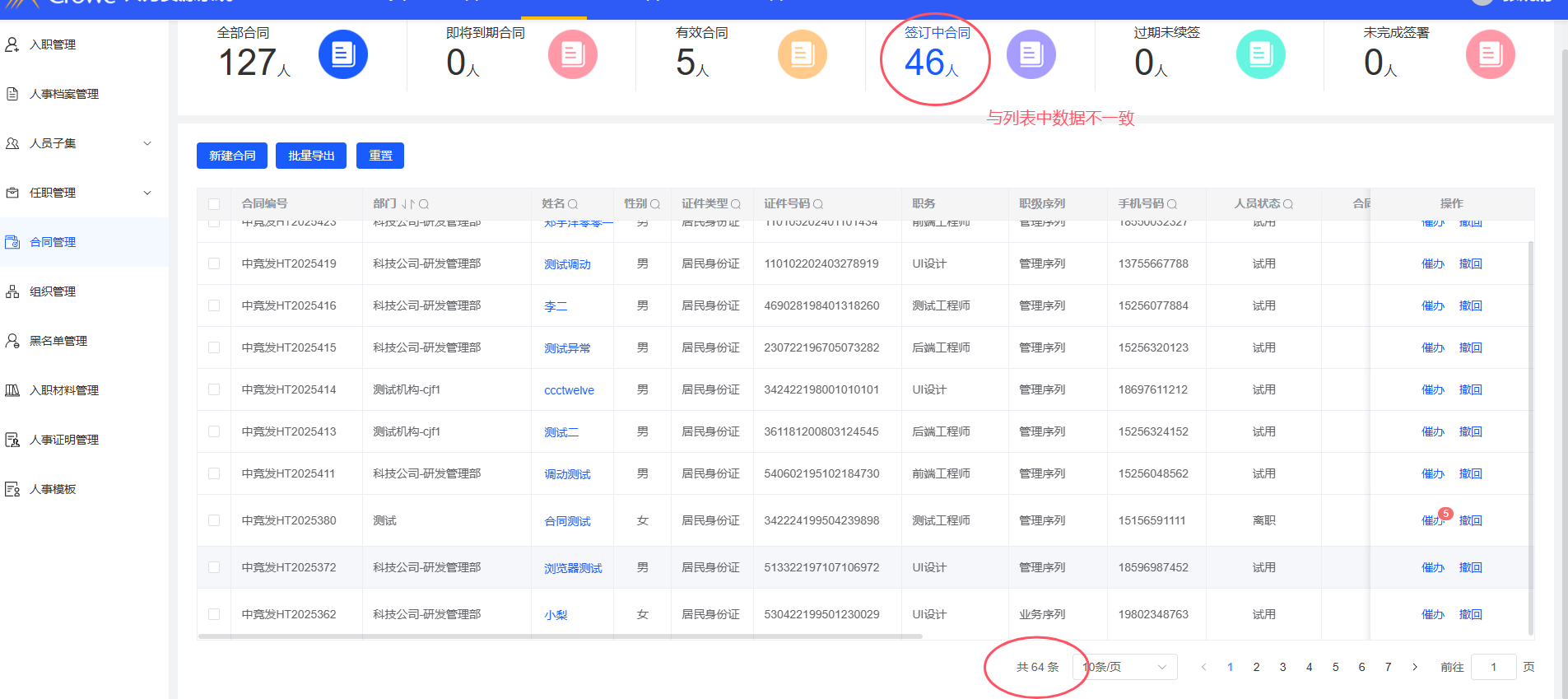Viewport: 1568px width, 699px height.
Task: Check the row for contract 中竟发HT2025419
Action: (214, 263)
